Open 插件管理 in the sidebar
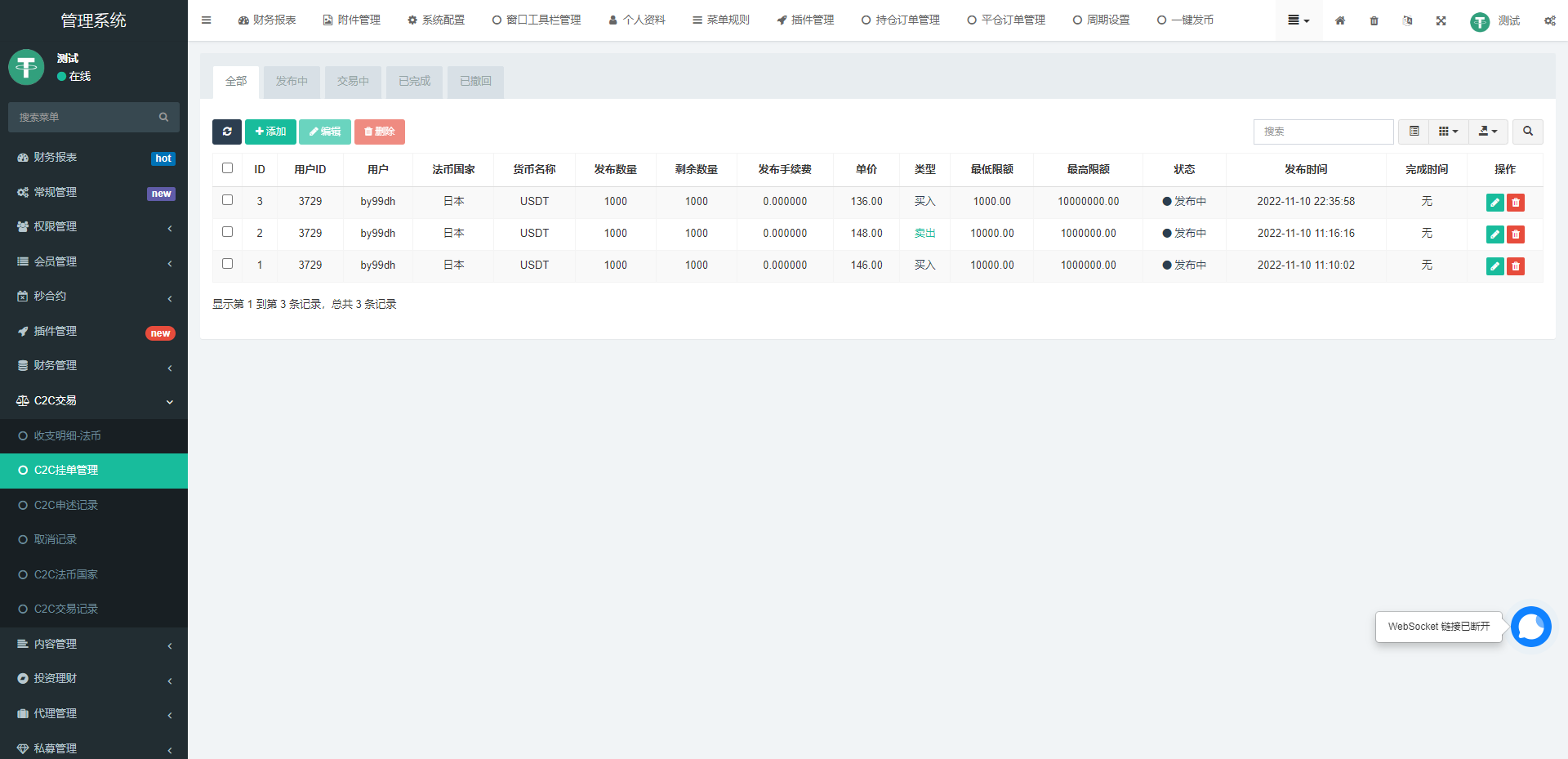The image size is (1568, 759). [94, 332]
